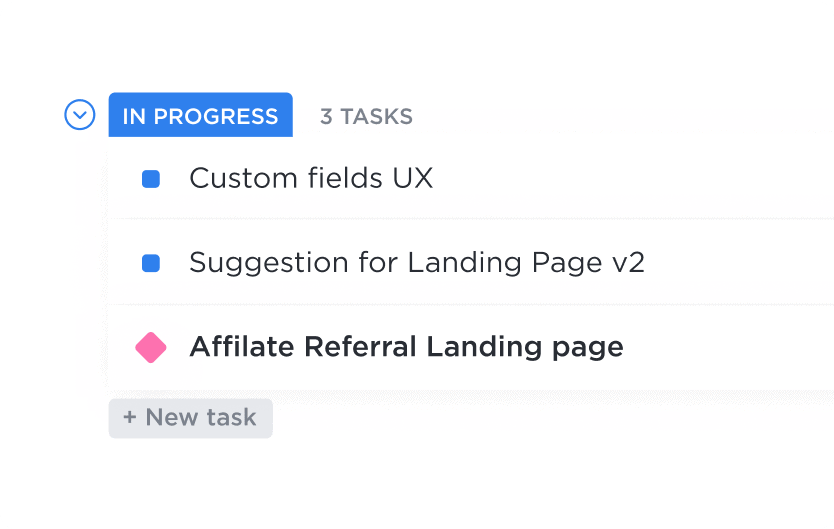Click the circled down-arrow next to IN PROGRESS
The width and height of the screenshot is (834, 529).
coord(80,115)
